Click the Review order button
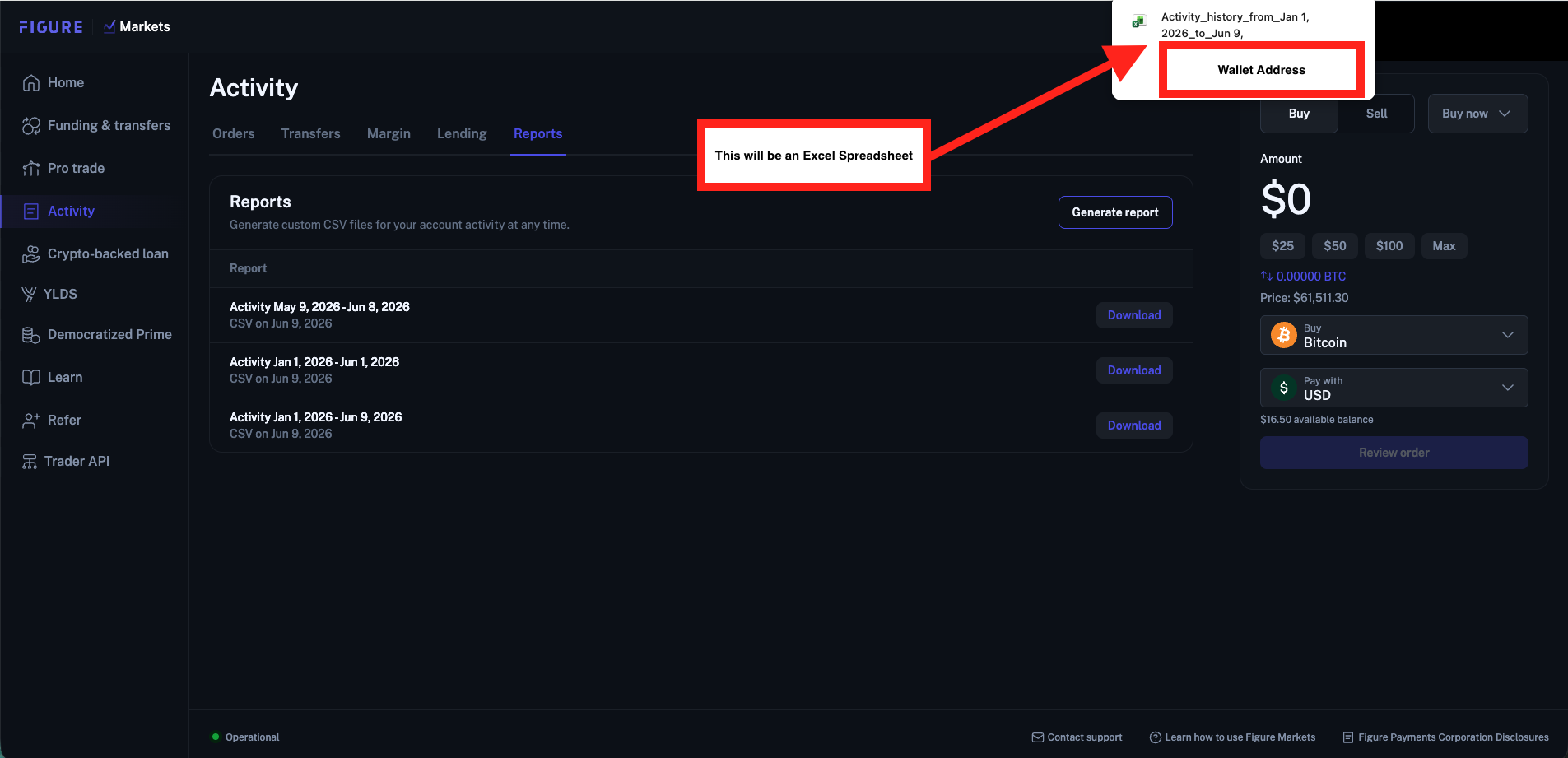1568x758 pixels. click(1394, 453)
